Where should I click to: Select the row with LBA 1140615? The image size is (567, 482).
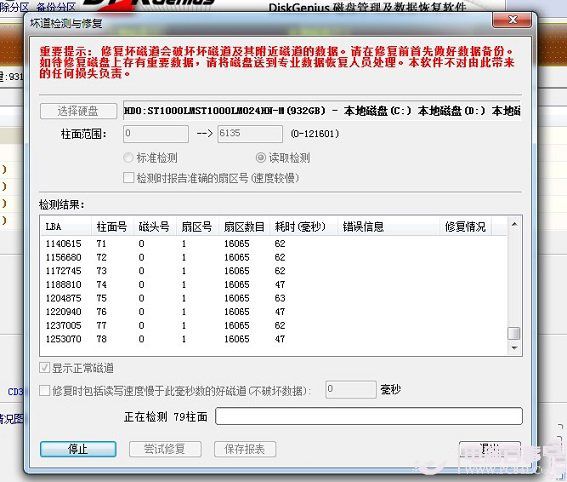point(274,244)
